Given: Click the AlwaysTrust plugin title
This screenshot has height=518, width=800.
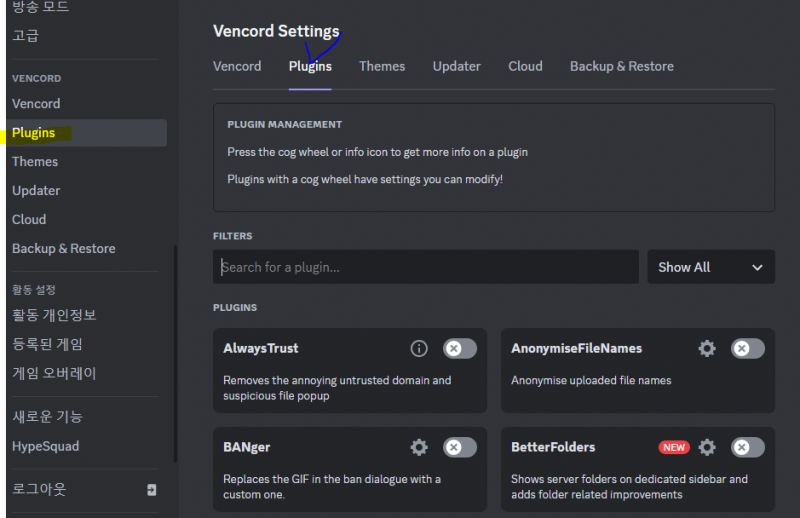Looking at the screenshot, I should [x=261, y=349].
